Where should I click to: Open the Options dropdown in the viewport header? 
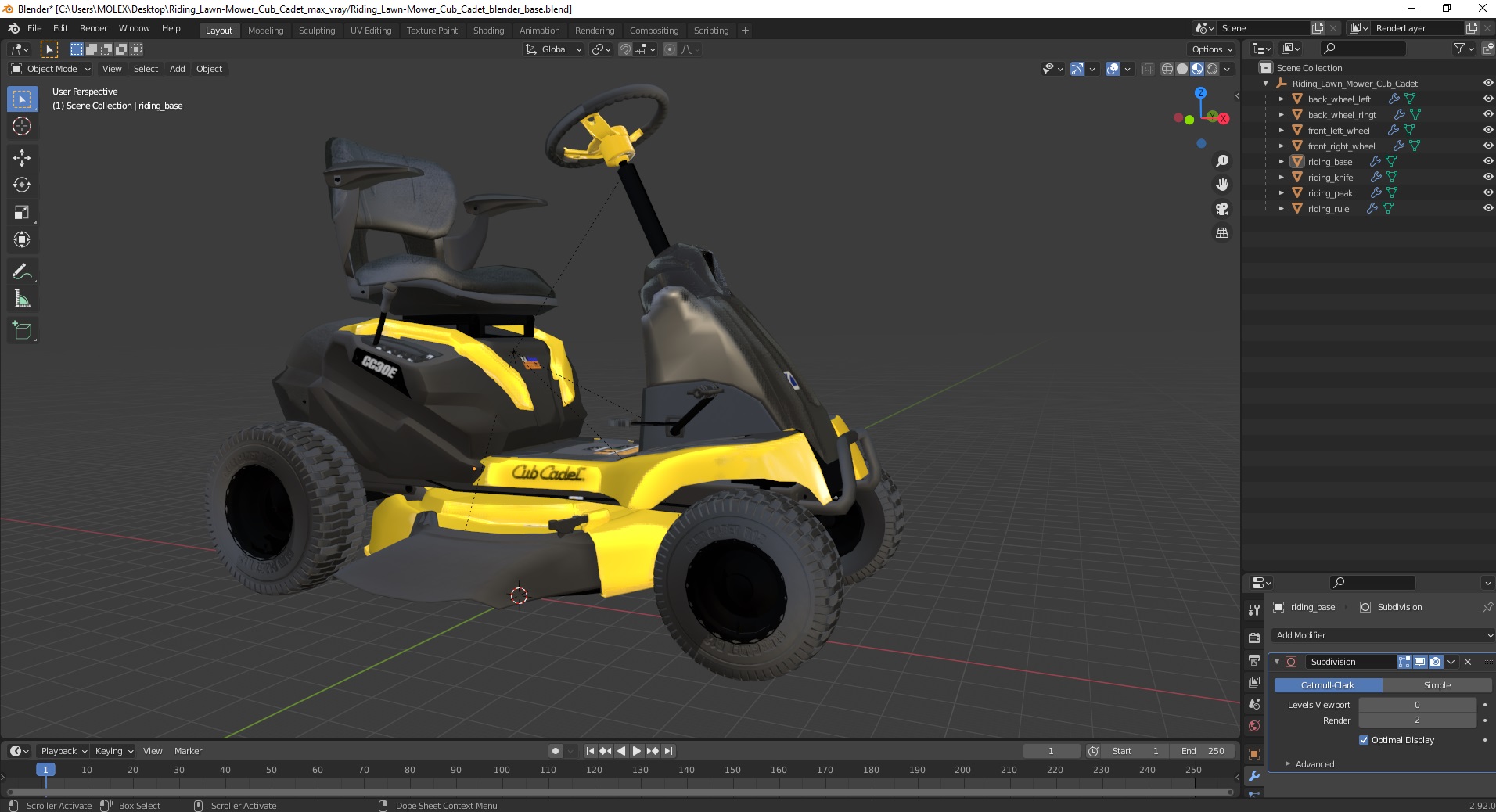(1211, 49)
